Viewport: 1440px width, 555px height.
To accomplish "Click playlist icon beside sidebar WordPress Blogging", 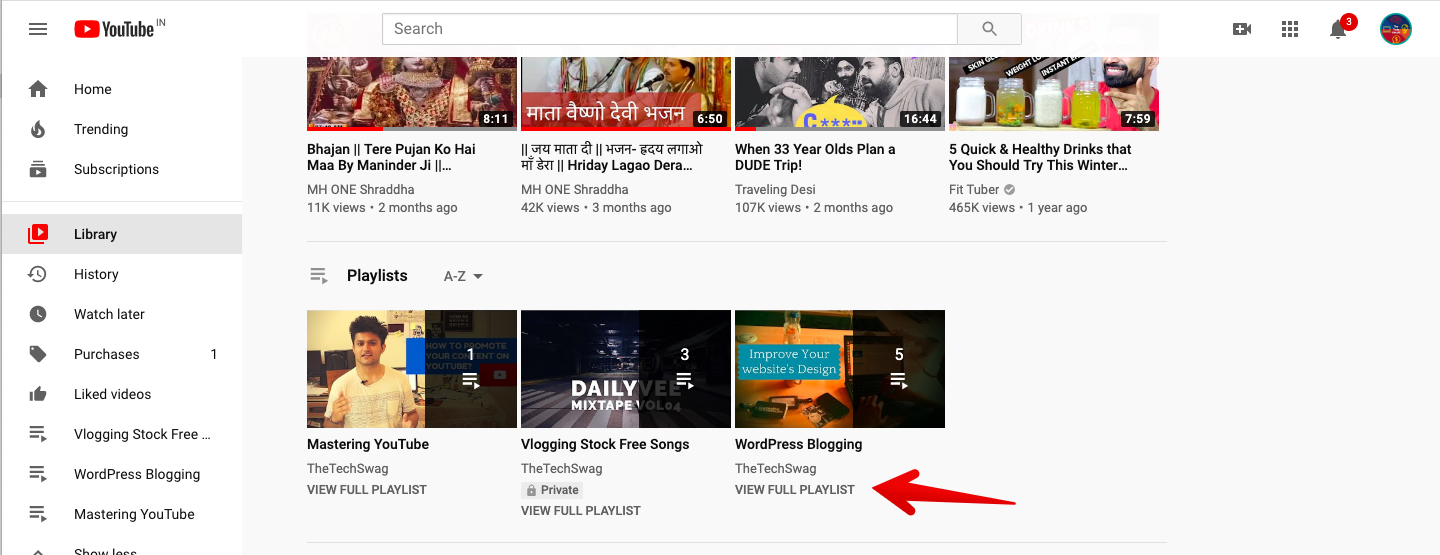I will [38, 474].
